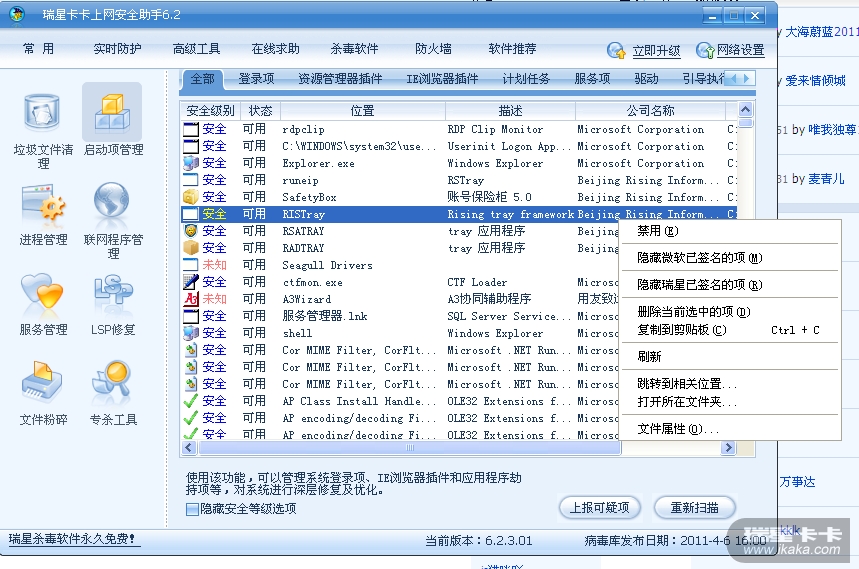Click the 重新扫描 rescan button
859x569 pixels.
[694, 508]
